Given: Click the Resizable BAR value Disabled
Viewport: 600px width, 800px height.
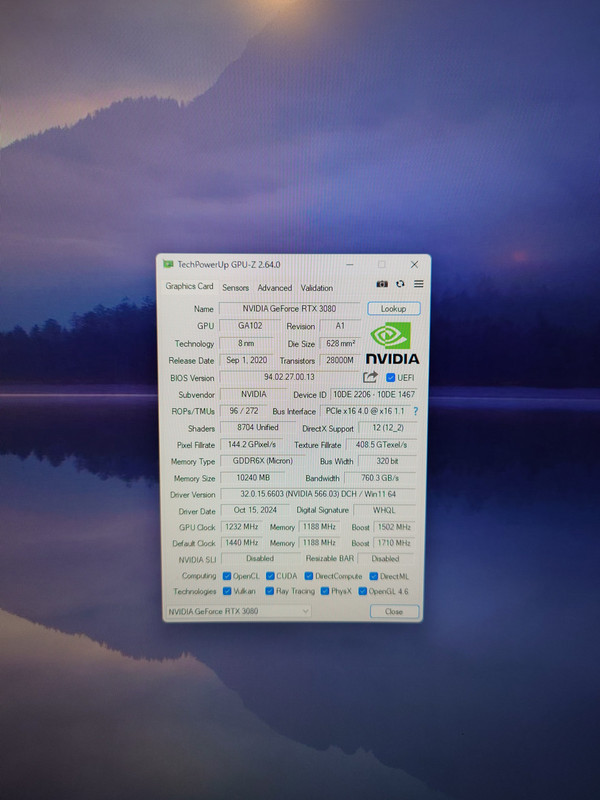Looking at the screenshot, I should (385, 558).
